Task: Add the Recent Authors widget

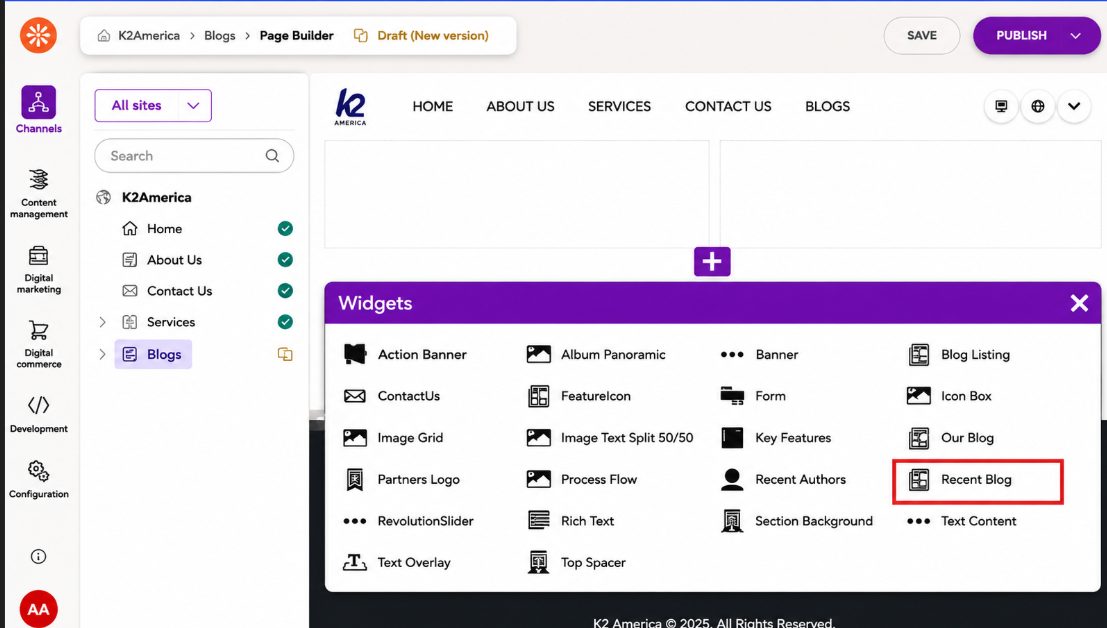Action: click(x=783, y=479)
